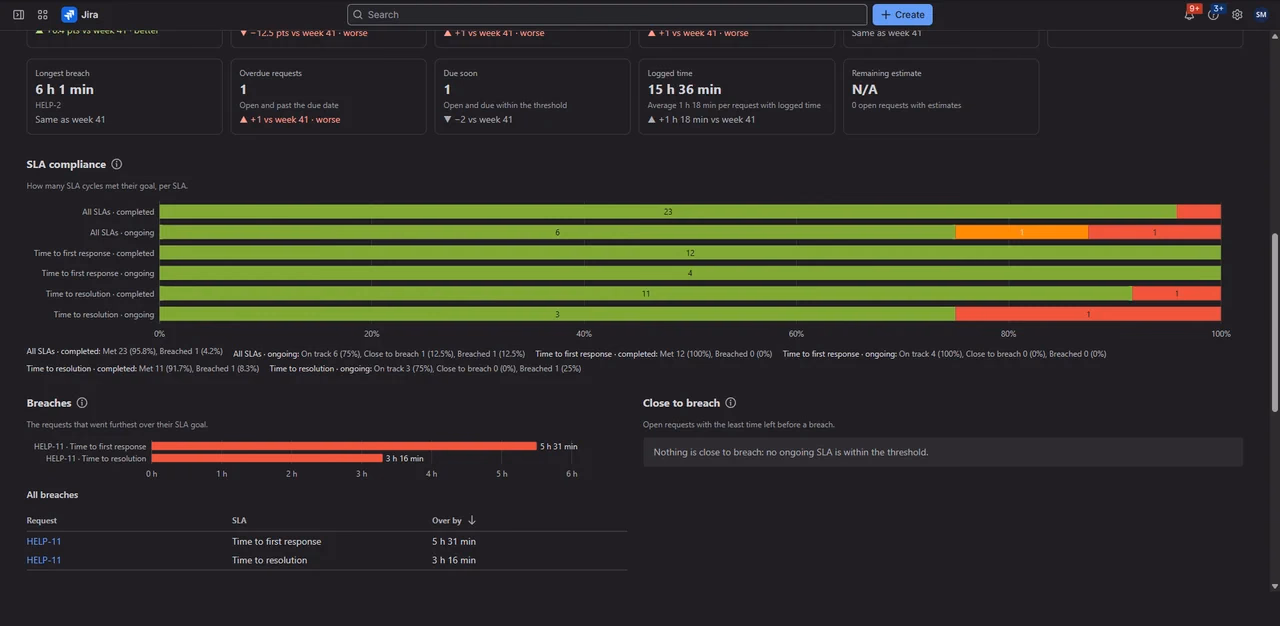Click the 'All breaches' heading

(52, 495)
